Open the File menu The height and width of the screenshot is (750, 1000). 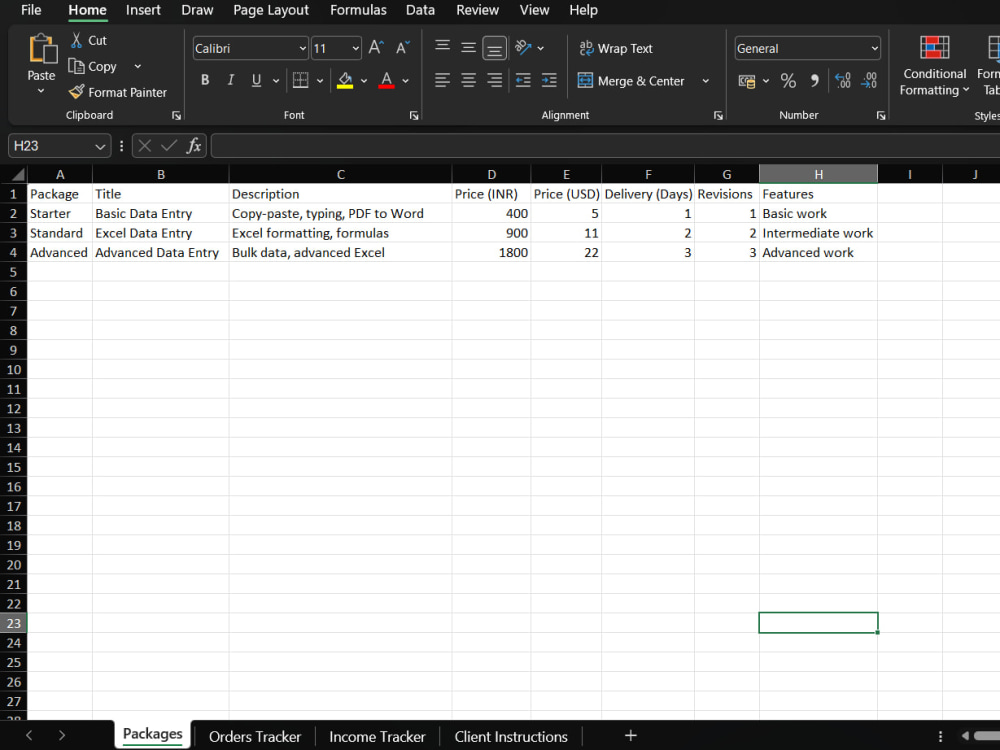[31, 10]
